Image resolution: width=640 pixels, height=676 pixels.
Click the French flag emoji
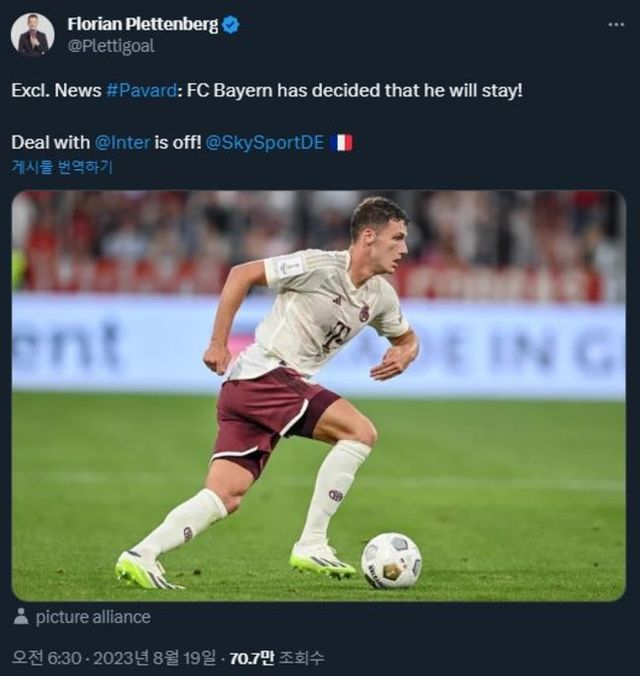[x=341, y=142]
